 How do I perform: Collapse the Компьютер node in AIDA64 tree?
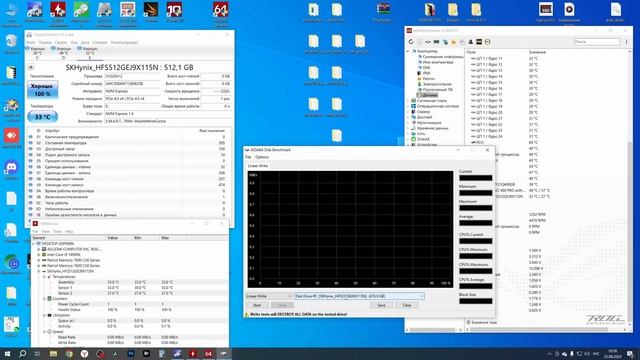[408, 51]
